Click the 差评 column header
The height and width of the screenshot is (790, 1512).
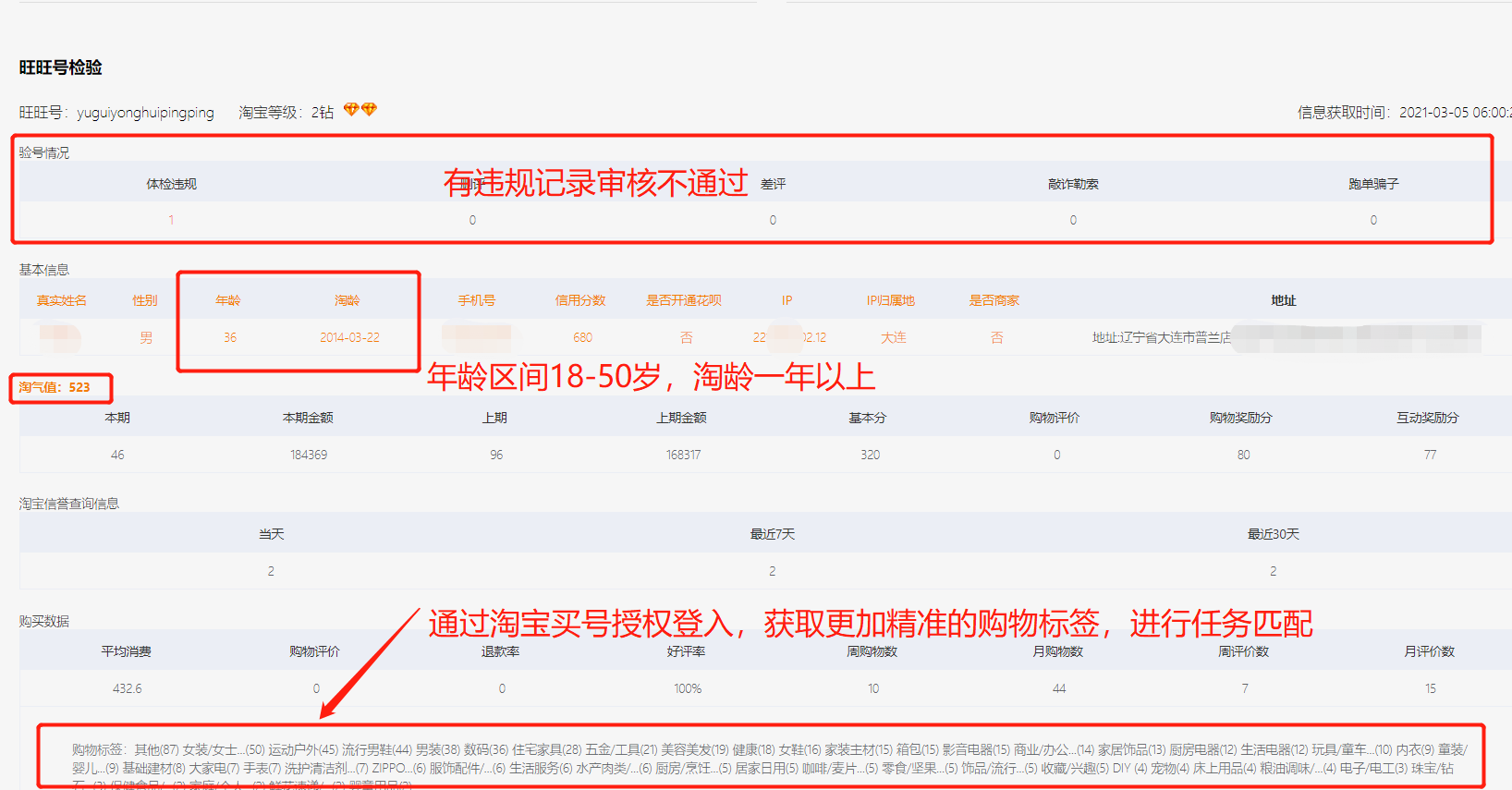tap(773, 184)
